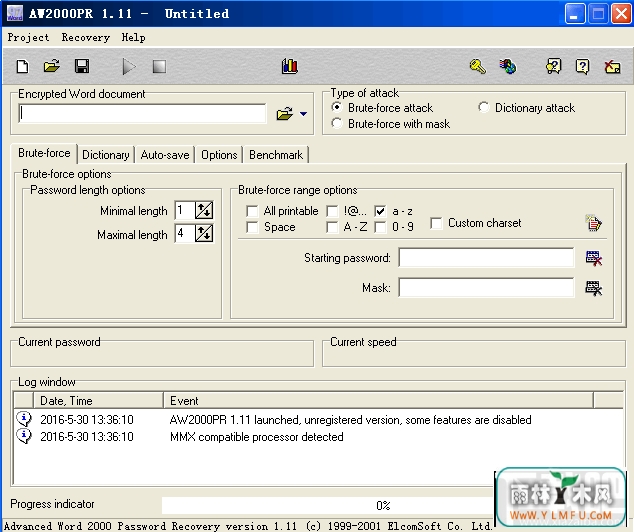Click the Date, Time column header
Screen dimensions: 634x532
[98, 401]
